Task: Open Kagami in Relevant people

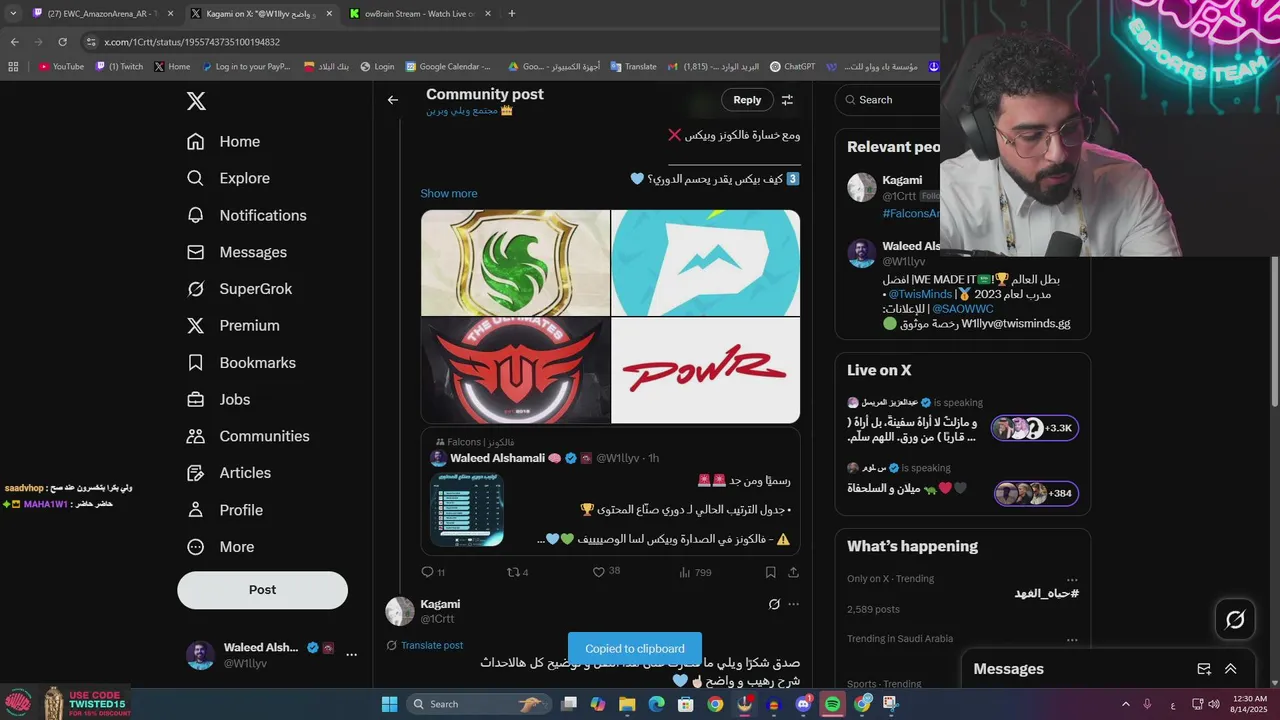Action: pyautogui.click(x=902, y=180)
